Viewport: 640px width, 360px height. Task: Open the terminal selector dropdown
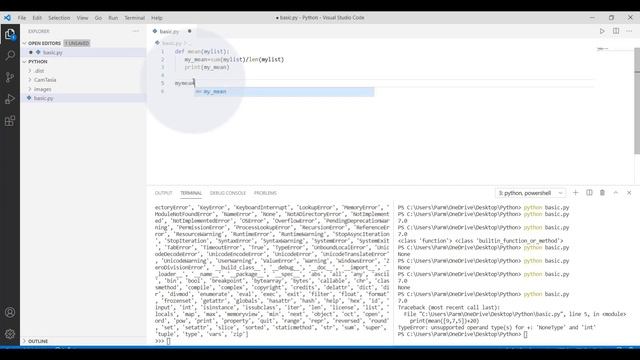530,193
